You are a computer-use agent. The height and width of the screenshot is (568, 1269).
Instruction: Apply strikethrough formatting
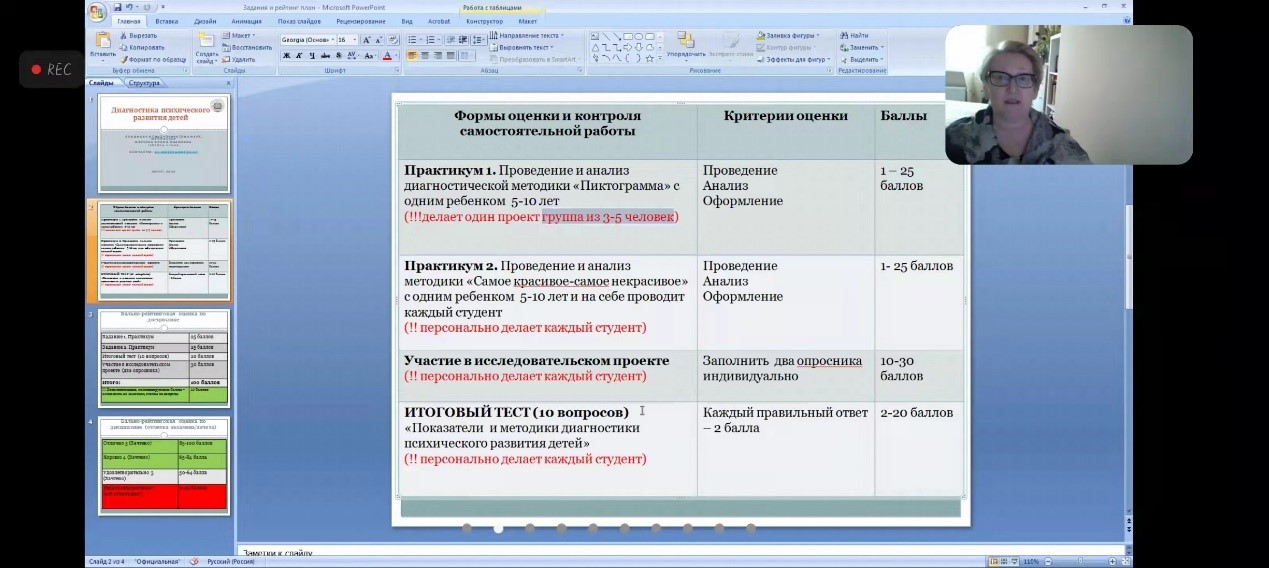point(325,56)
